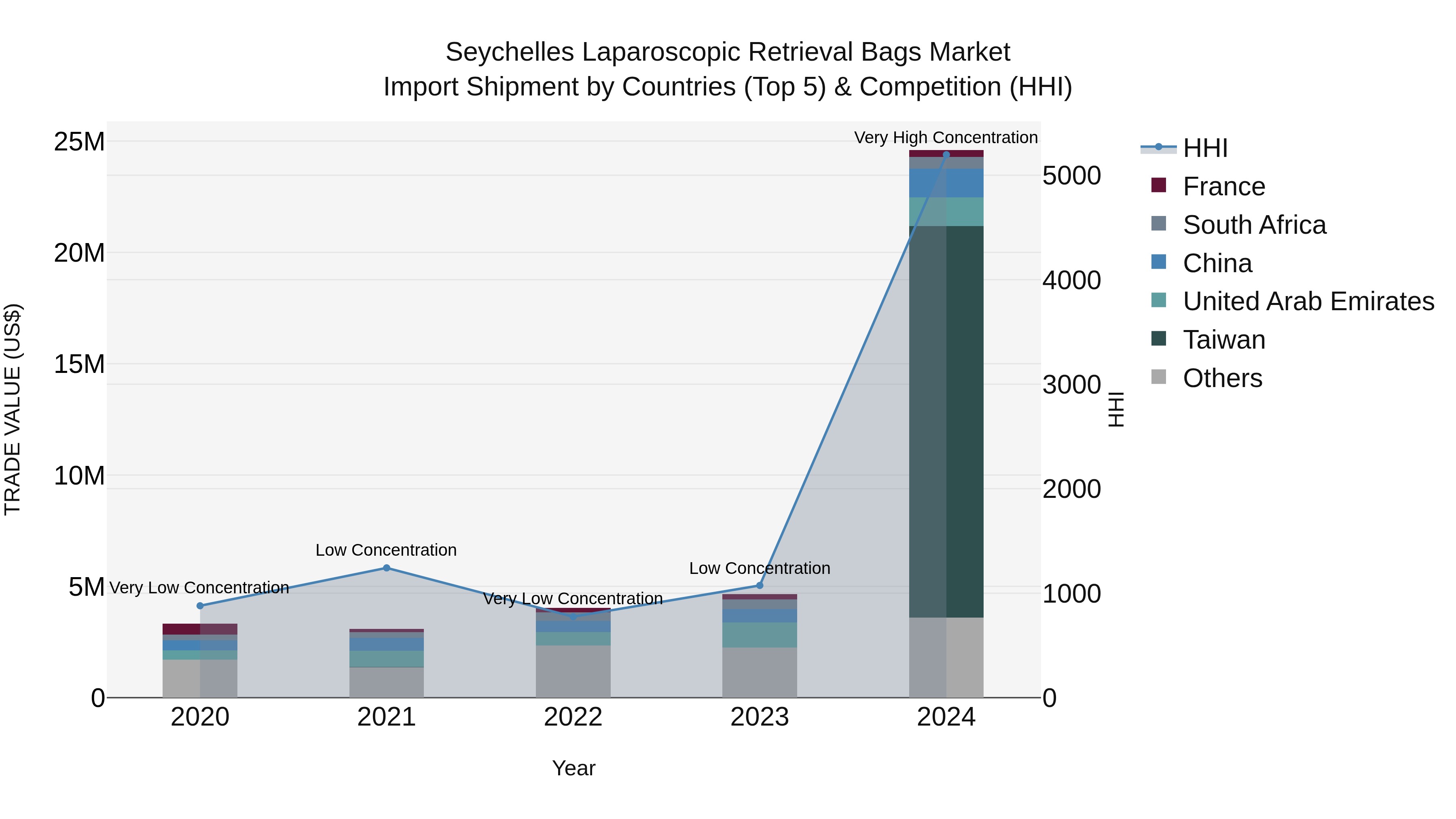The height and width of the screenshot is (819, 1456).
Task: Click the 2023 x-axis tick label
Action: [760, 717]
